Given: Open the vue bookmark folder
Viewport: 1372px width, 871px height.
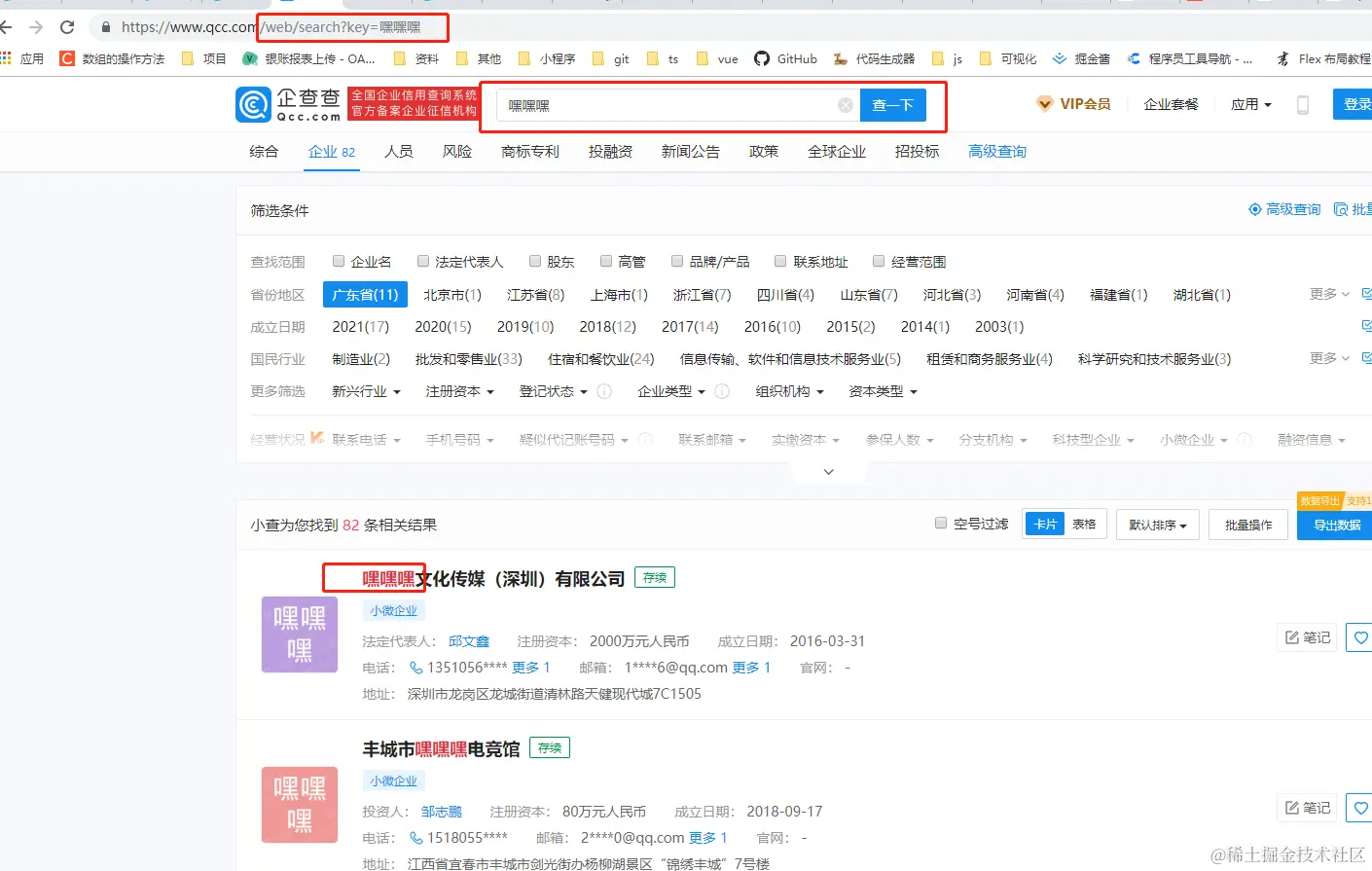Looking at the screenshot, I should coord(718,59).
